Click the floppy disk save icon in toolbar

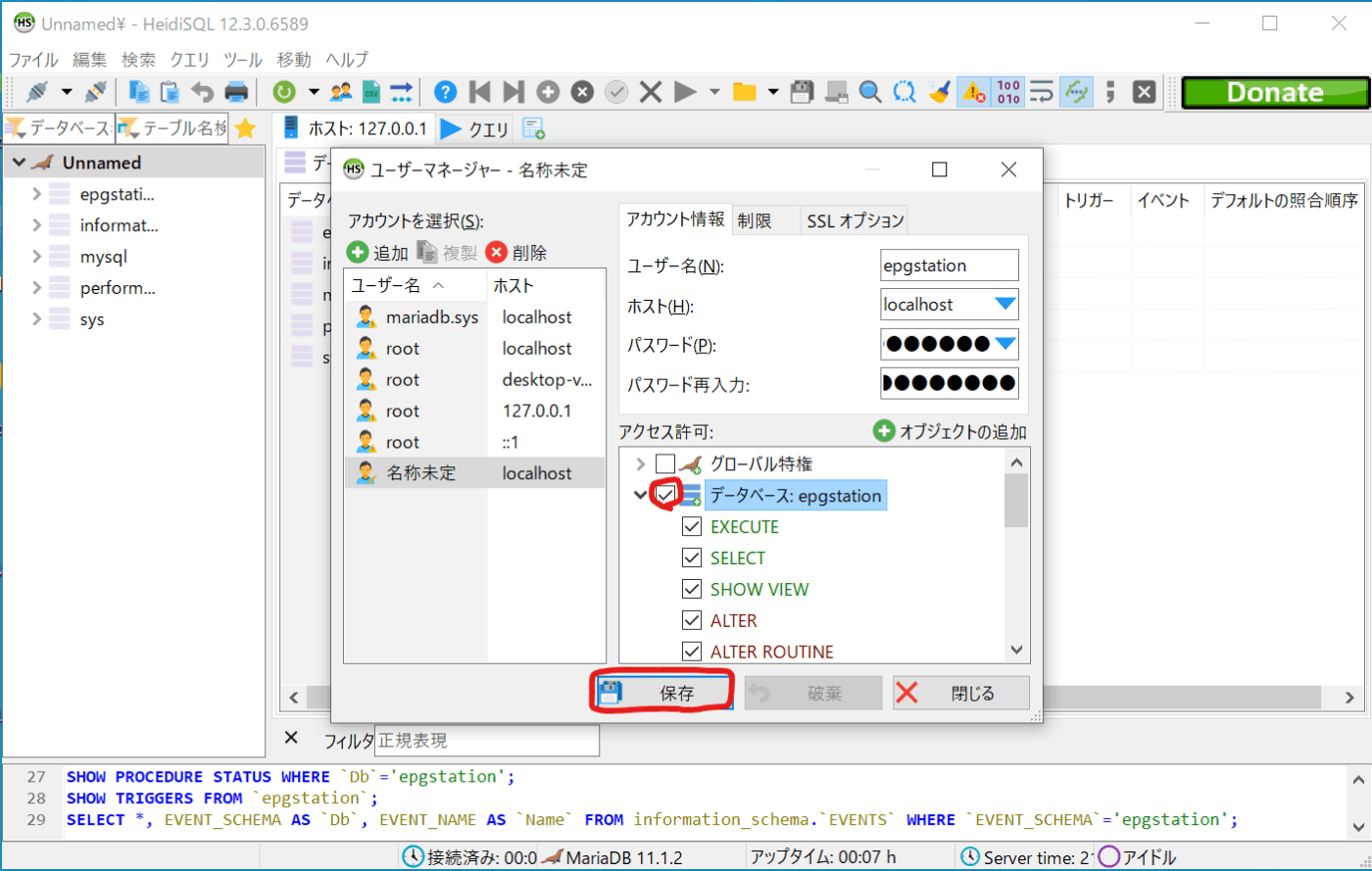coord(803,92)
